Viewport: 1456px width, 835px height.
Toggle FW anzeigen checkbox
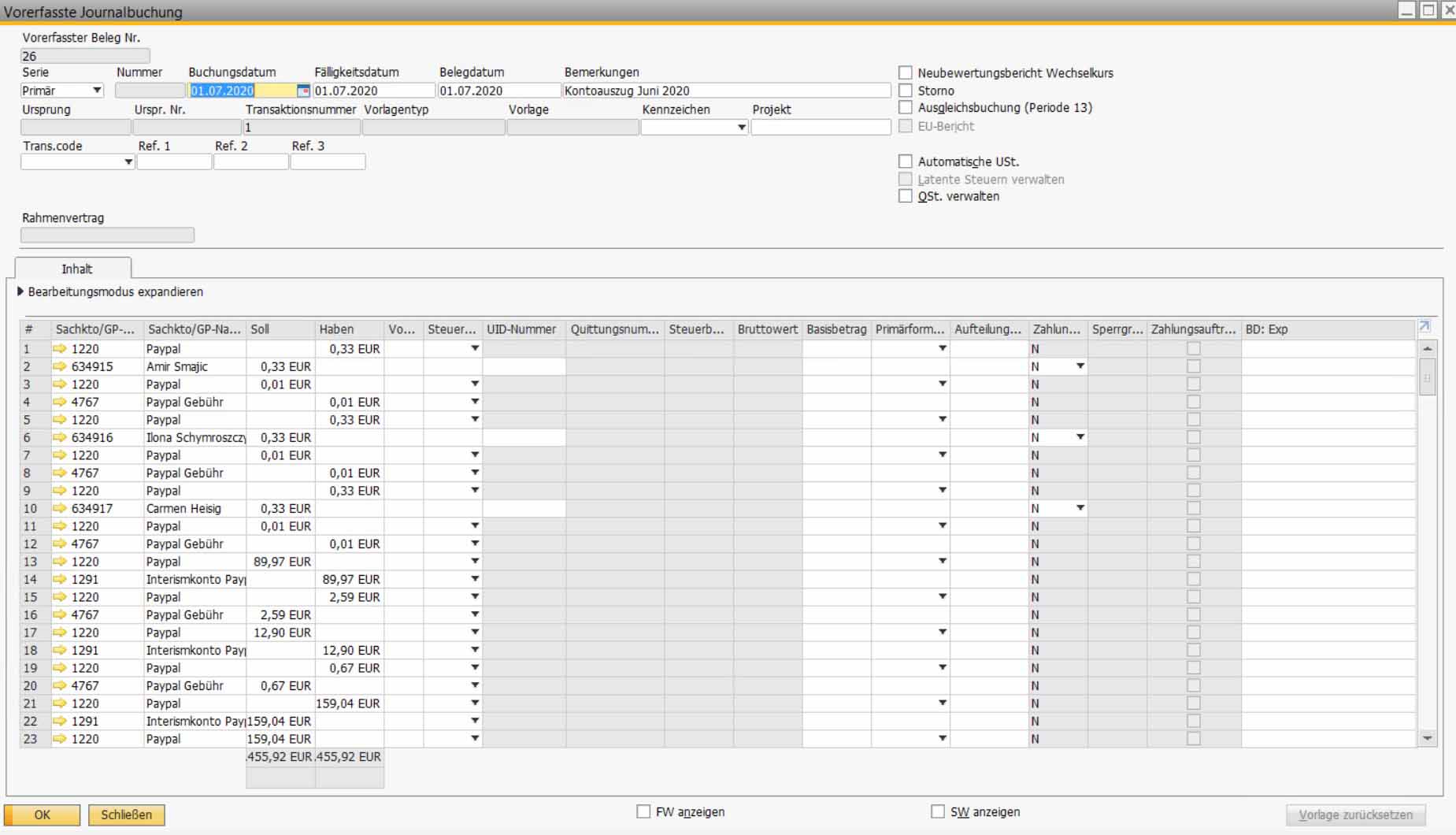643,811
